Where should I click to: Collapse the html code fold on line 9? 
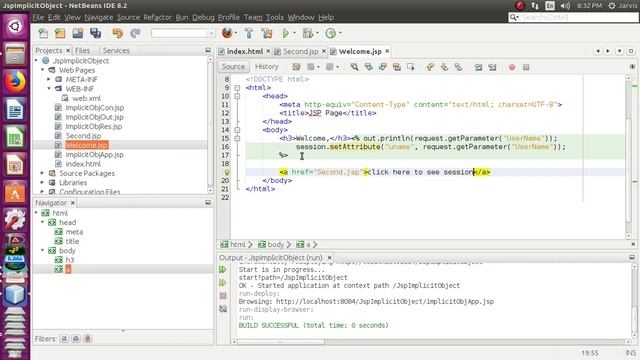click(x=237, y=88)
